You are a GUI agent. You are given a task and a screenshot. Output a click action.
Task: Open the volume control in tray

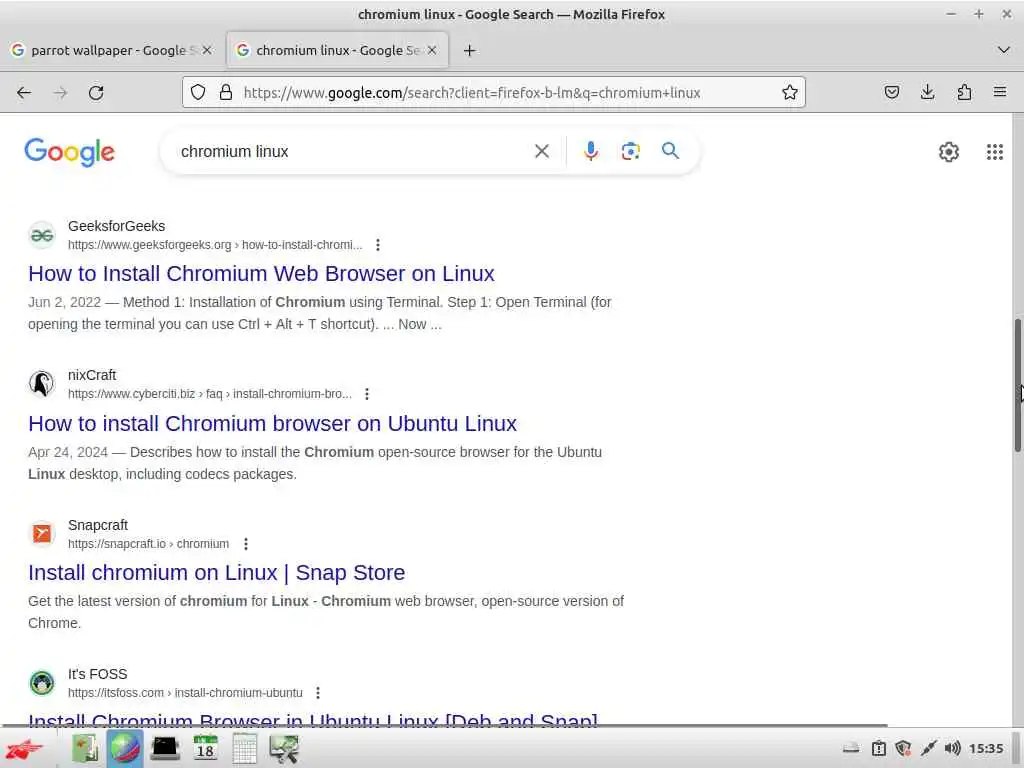953,748
